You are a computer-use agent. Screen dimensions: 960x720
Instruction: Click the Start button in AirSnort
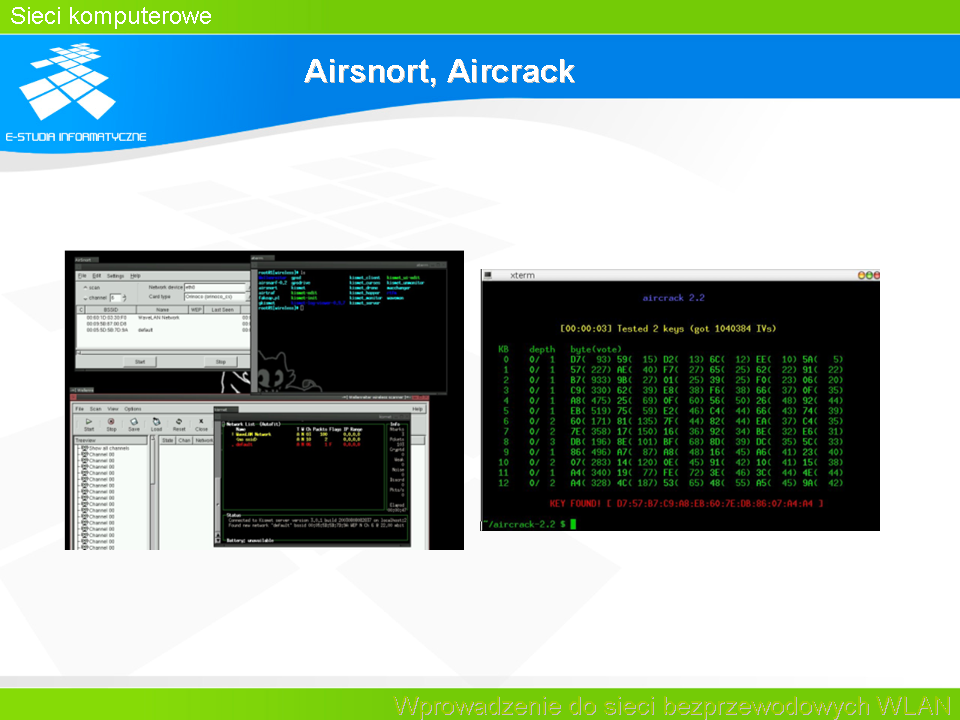click(140, 362)
